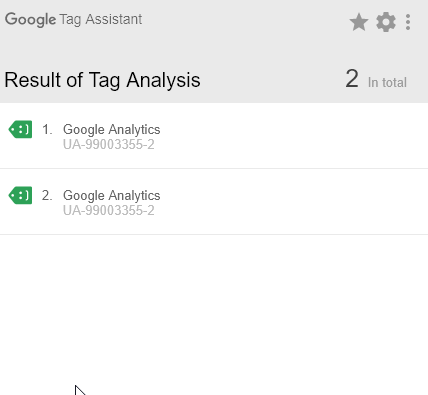Expand the first tag result row
This screenshot has height=395, width=428.
pos(214,136)
